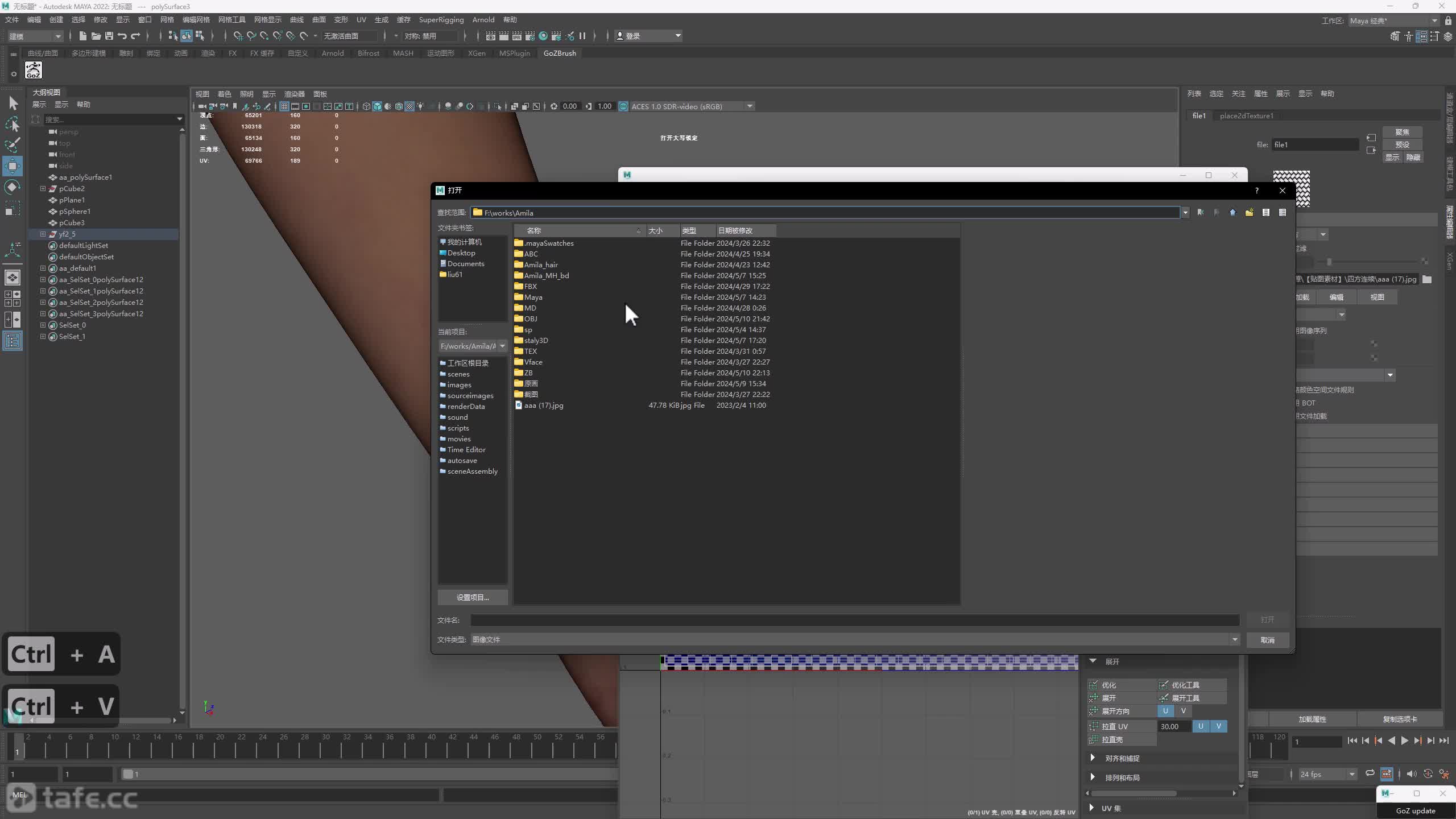The width and height of the screenshot is (1456, 819).
Task: Activate the Lasso select tool
Action: [13, 124]
